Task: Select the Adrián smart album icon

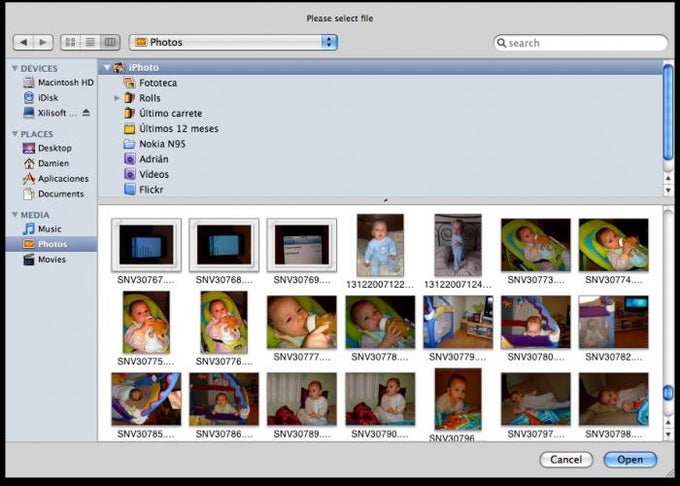Action: point(129,159)
